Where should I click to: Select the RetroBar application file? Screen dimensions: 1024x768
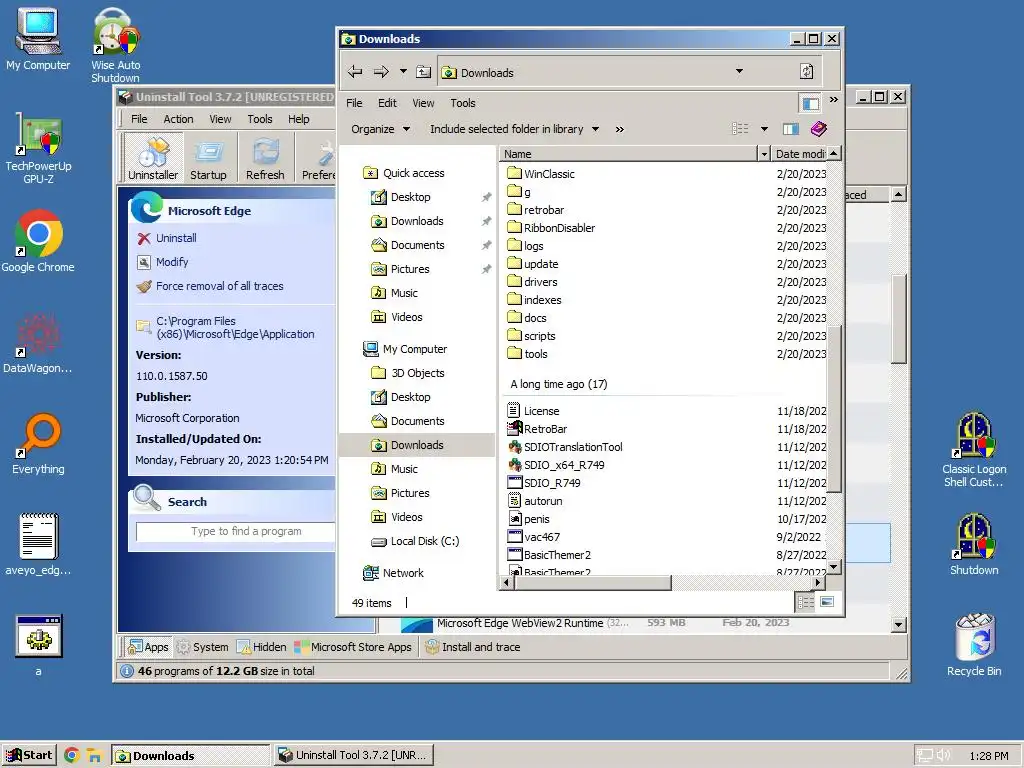545,429
